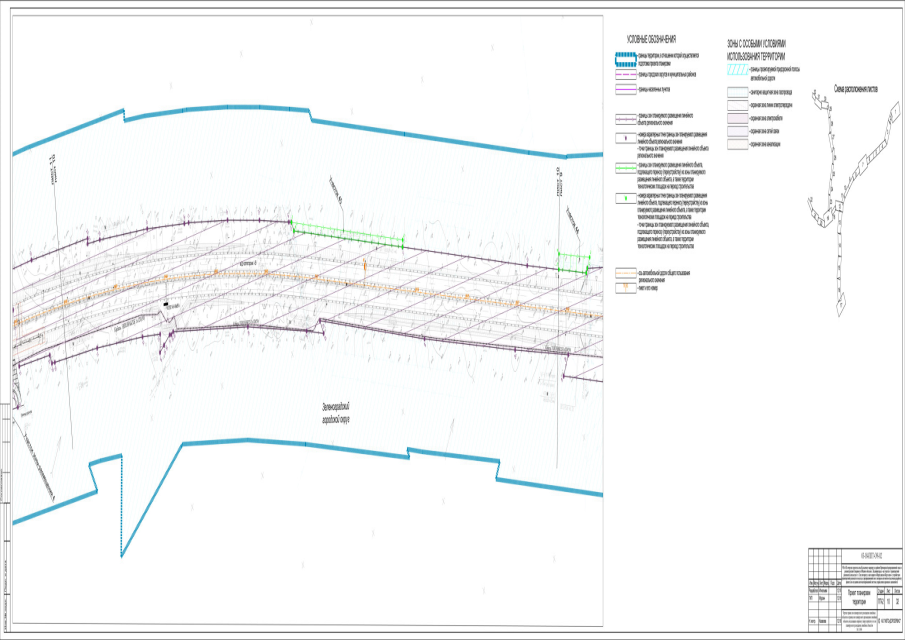Select the orange kilometer marker legend symbol

click(626, 285)
